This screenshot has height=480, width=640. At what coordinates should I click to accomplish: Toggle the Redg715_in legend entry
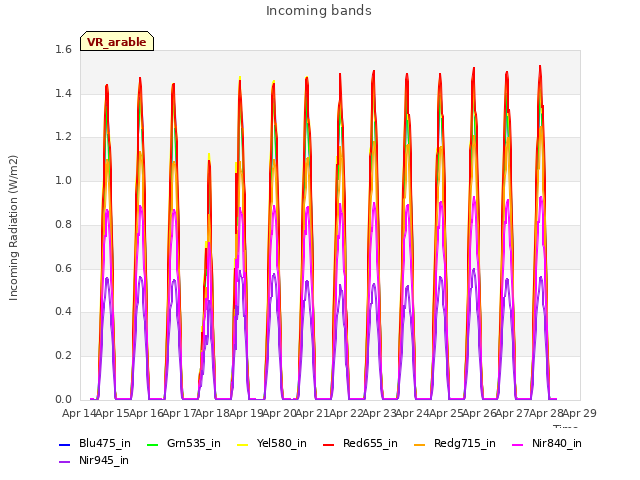point(454,443)
